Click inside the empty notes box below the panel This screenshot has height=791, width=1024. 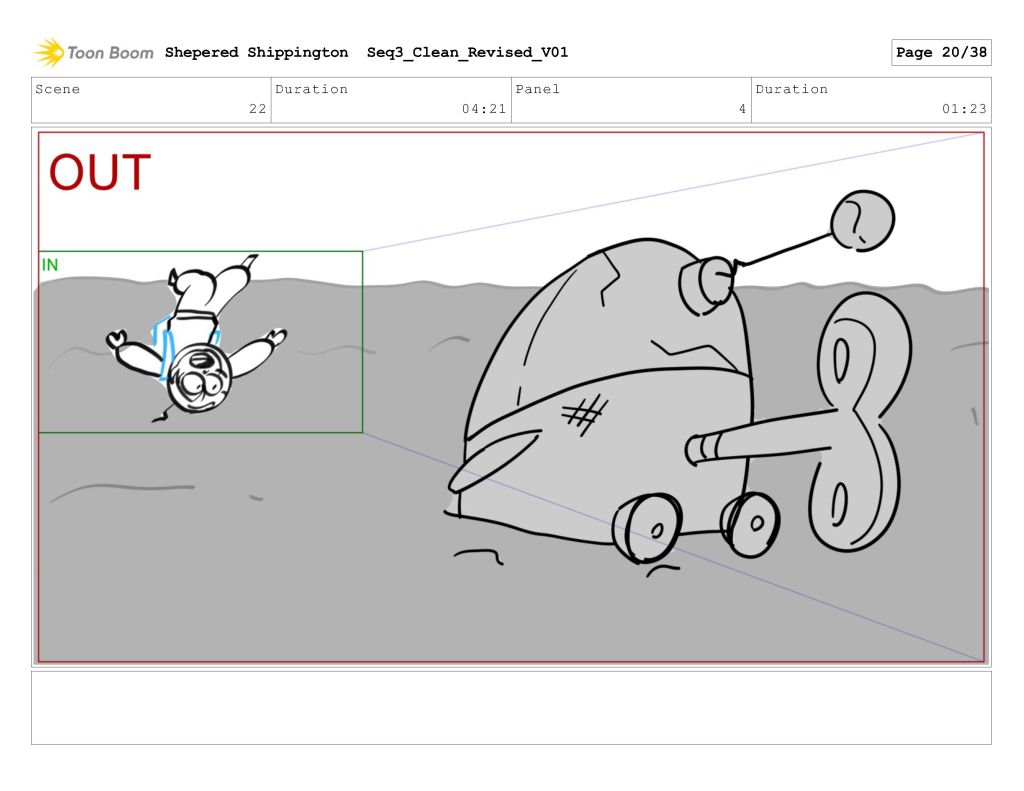pyautogui.click(x=511, y=707)
